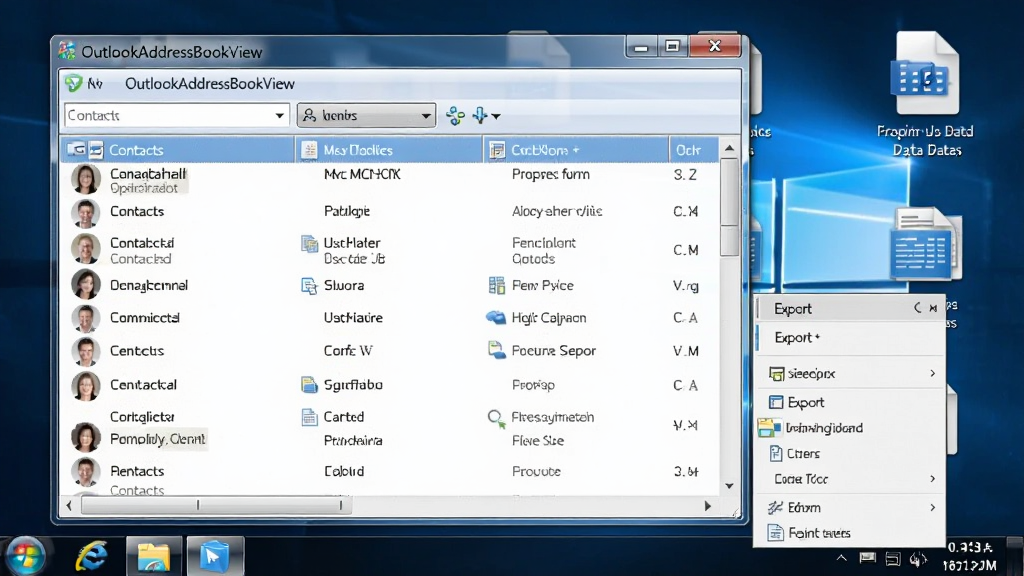Click the grid icon beside "Pem Pyice"

click(x=497, y=285)
